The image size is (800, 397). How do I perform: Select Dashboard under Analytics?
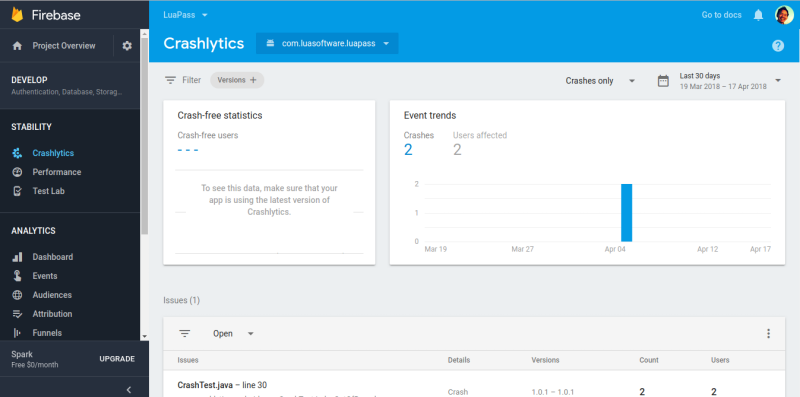pyautogui.click(x=53, y=257)
